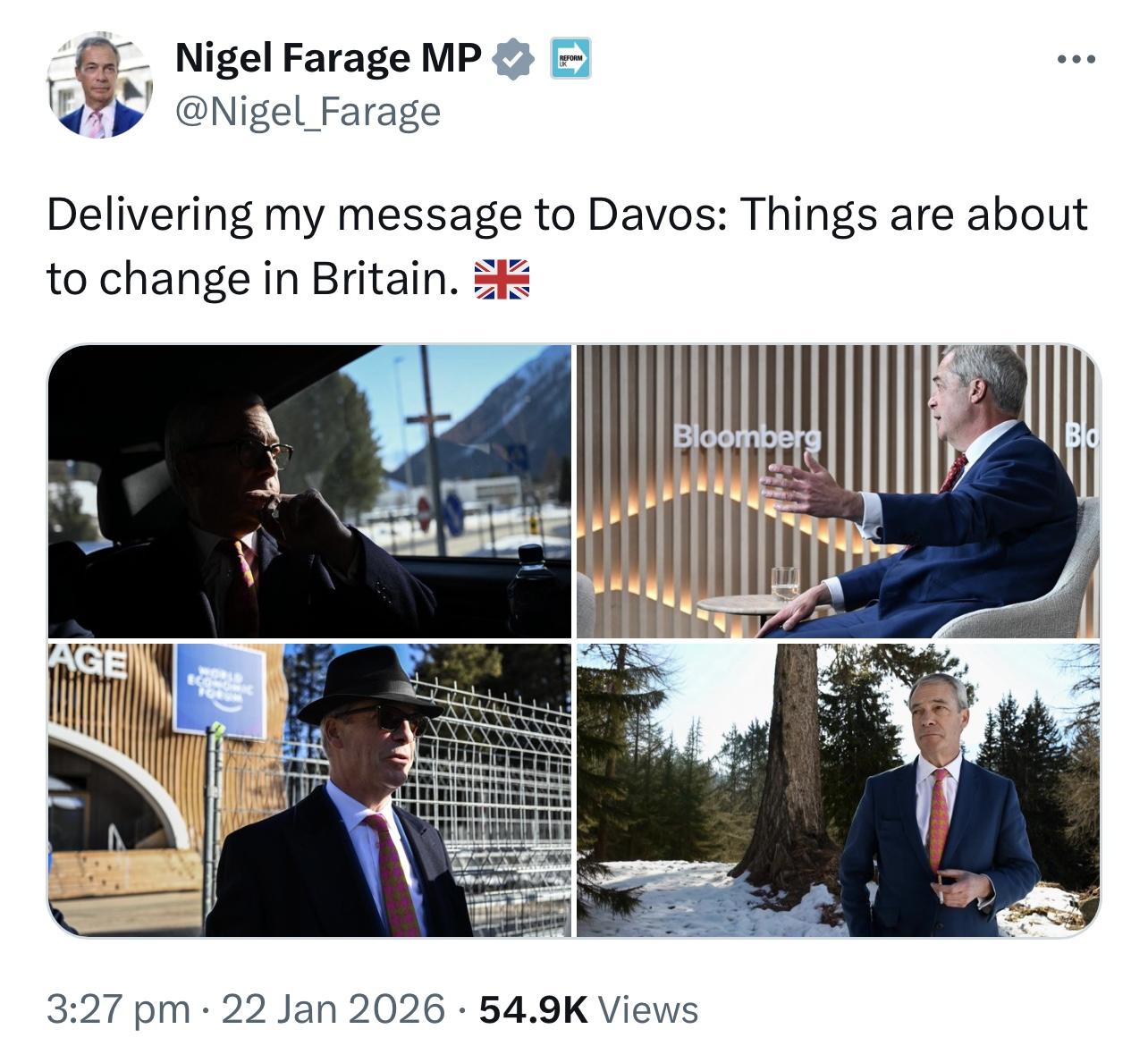Click the Union Jack flag emoji
This screenshot has height=1063, width=1148.
[x=502, y=280]
